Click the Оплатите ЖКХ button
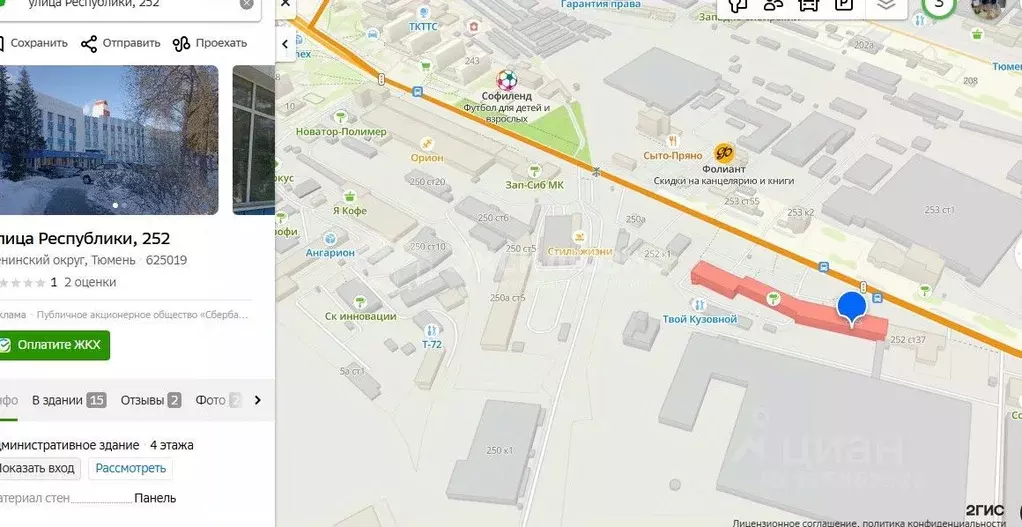The width and height of the screenshot is (1022, 527). 53,345
